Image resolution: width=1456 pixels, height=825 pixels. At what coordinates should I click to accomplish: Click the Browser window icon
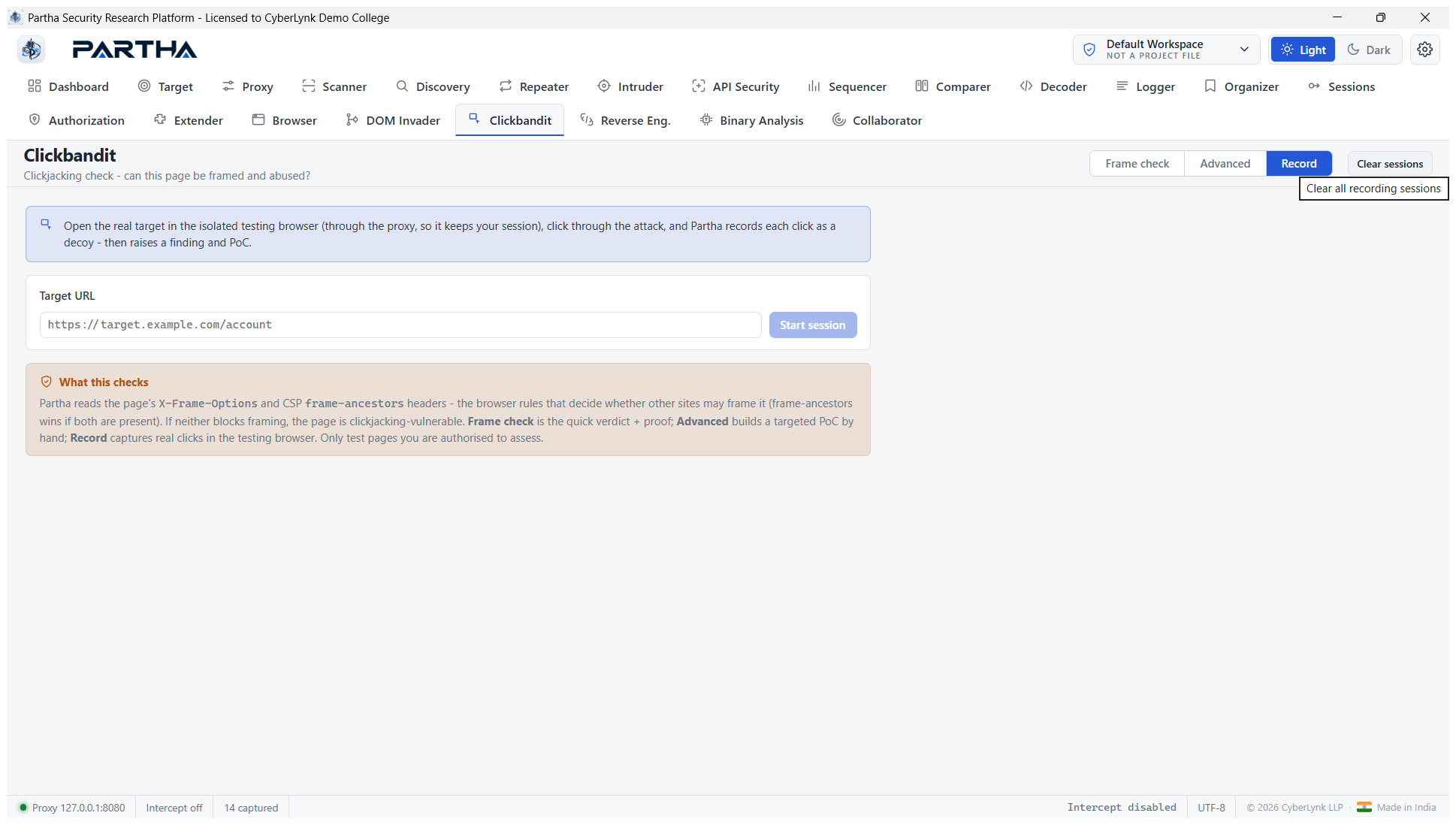click(258, 120)
